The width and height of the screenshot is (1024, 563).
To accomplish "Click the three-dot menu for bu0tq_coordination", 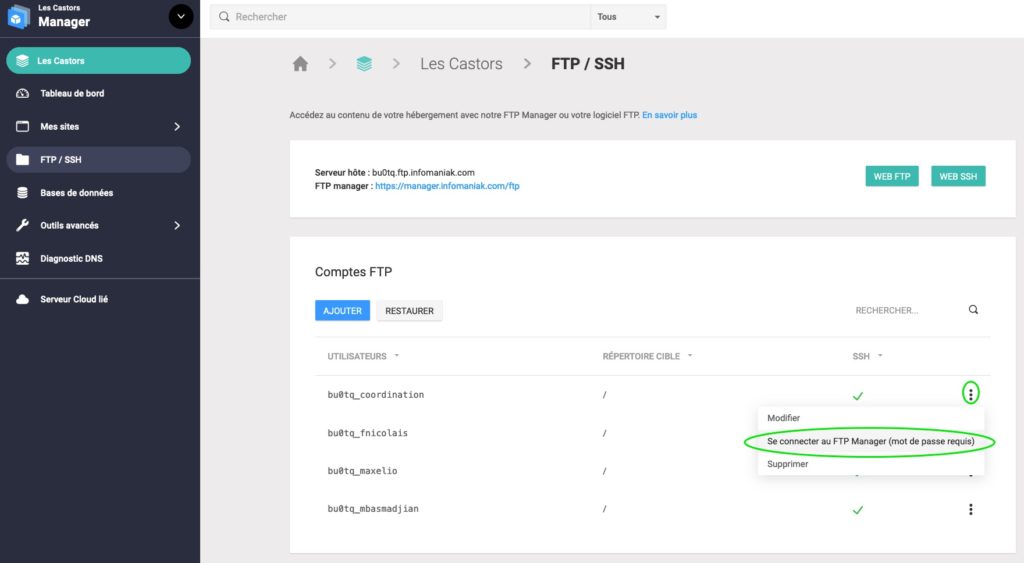I will 970,394.
